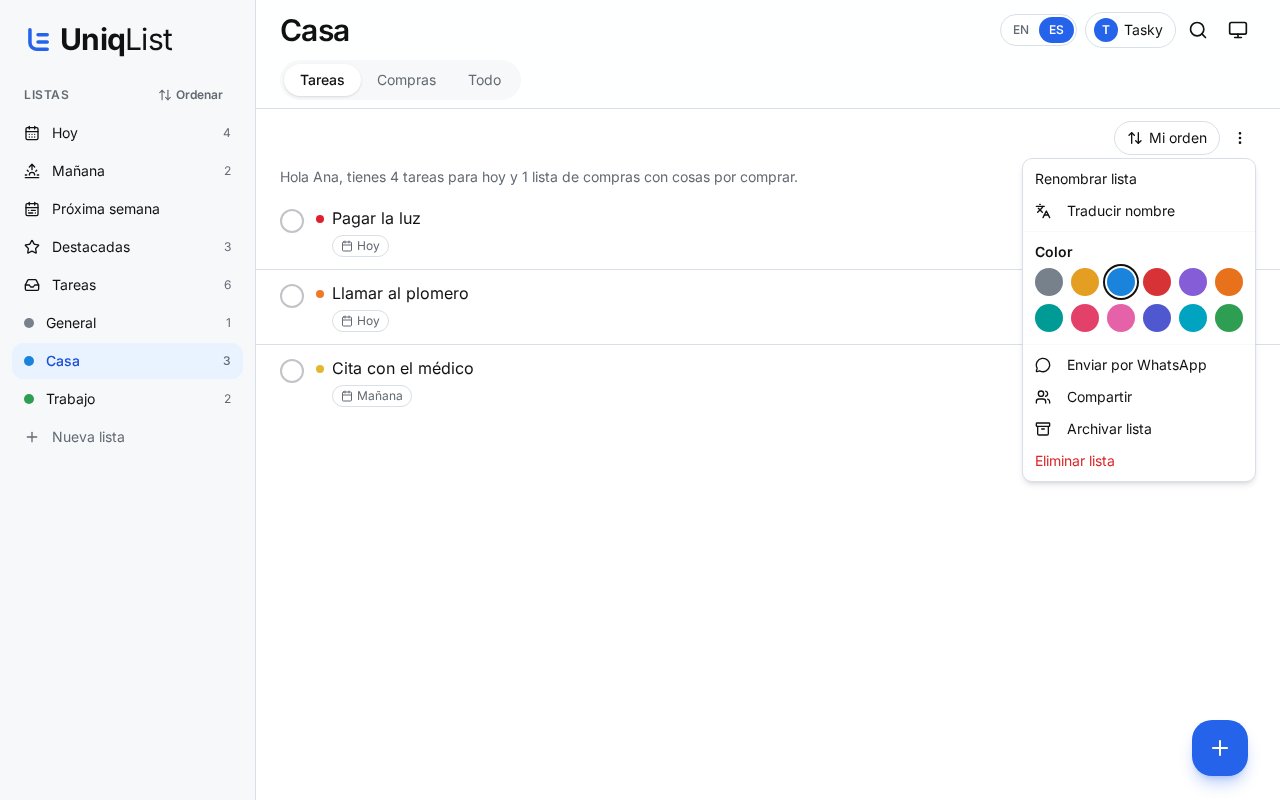
Task: Switch to the Compras tab
Action: pyautogui.click(x=406, y=80)
